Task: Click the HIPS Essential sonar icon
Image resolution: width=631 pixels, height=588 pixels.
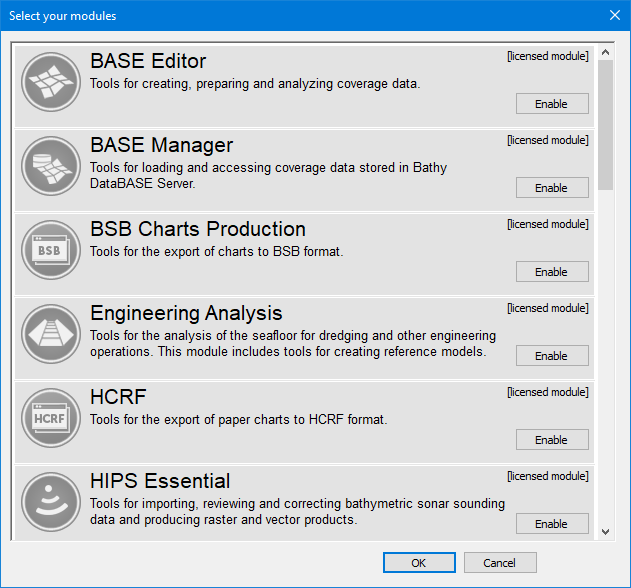Action: (50, 502)
